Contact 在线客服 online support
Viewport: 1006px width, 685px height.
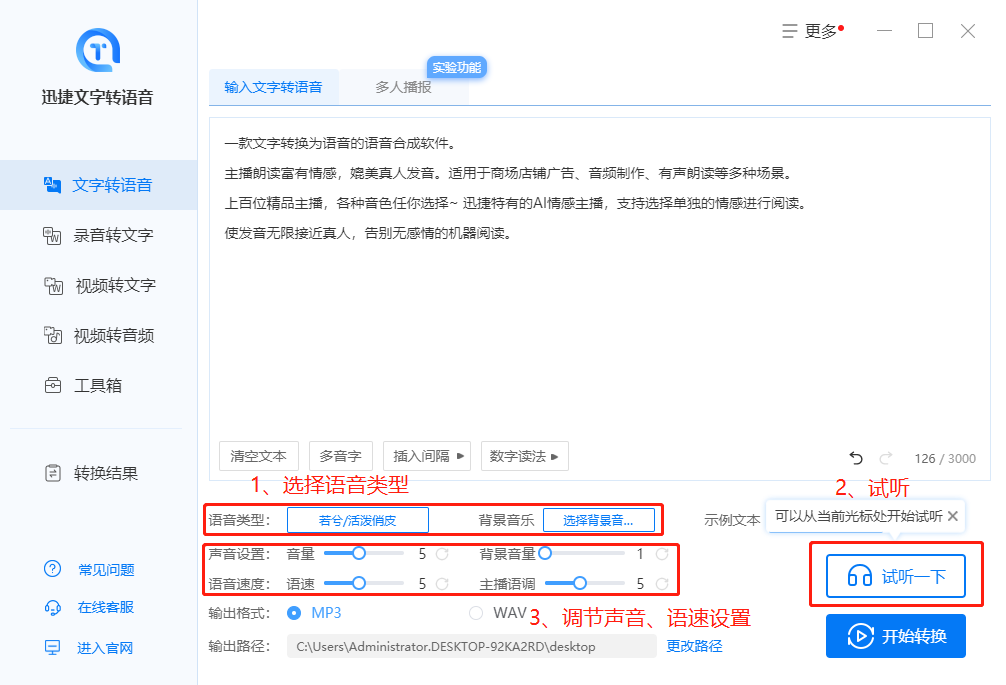click(106, 607)
